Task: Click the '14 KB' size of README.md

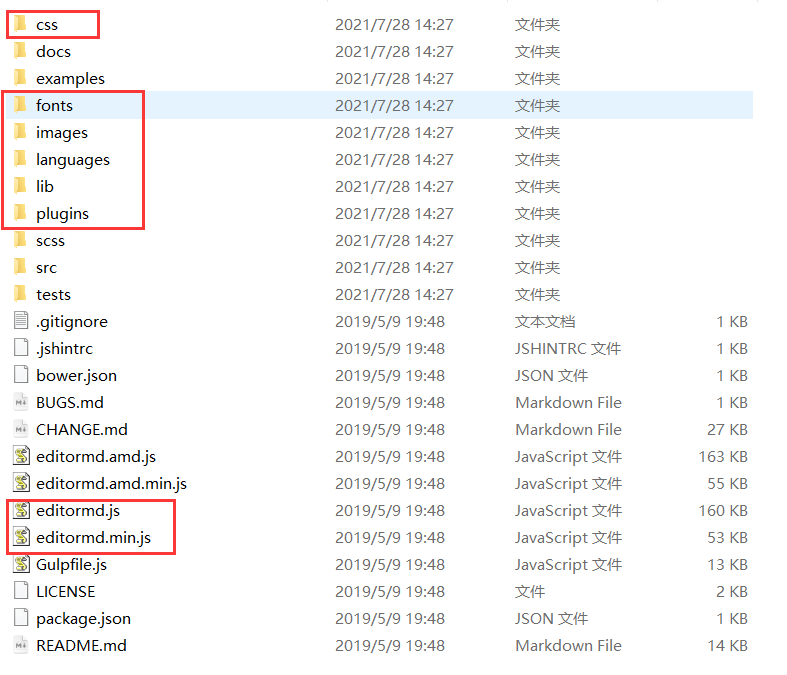Action: (x=727, y=646)
